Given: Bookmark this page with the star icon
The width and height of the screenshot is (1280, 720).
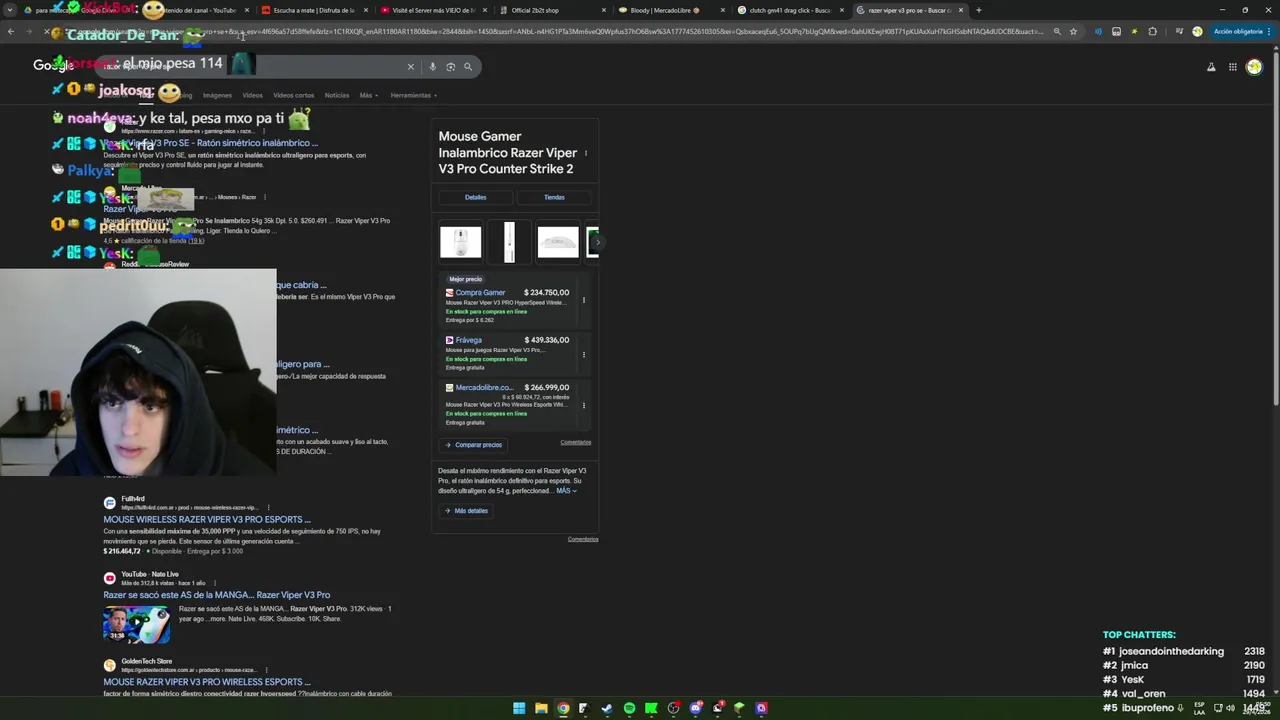Looking at the screenshot, I should [x=1073, y=31].
